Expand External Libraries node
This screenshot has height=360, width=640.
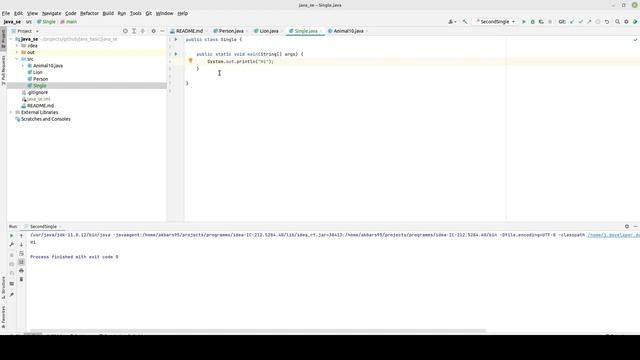pyautogui.click(x=11, y=112)
